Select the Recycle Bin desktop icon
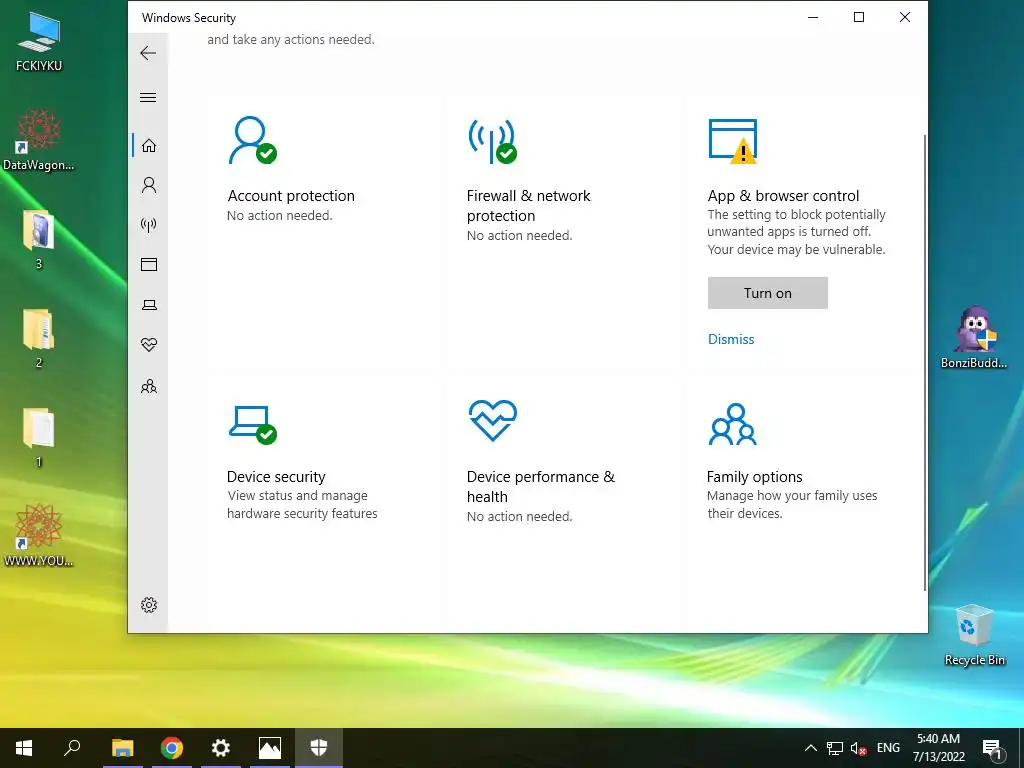1024x768 pixels. tap(974, 635)
